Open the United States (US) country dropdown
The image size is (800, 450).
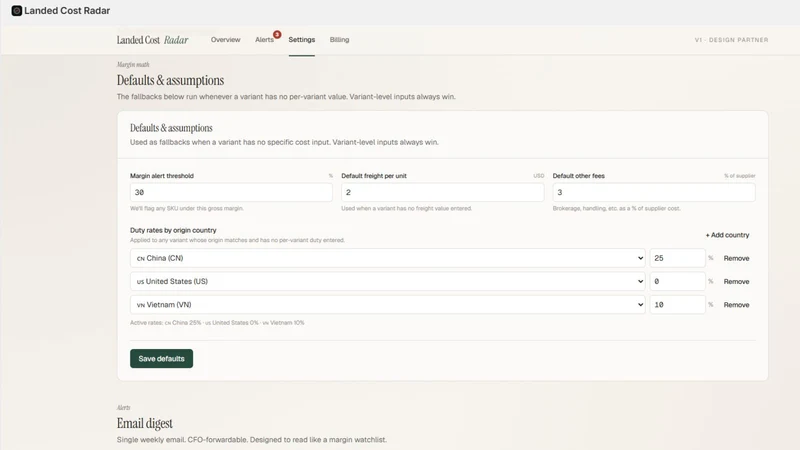tap(387, 282)
